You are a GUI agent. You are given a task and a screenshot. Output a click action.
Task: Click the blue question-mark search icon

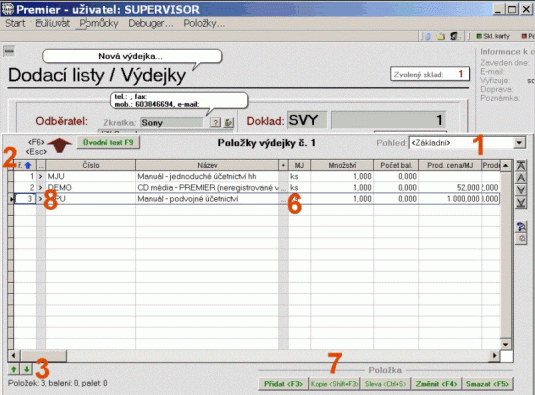pyautogui.click(x=521, y=226)
